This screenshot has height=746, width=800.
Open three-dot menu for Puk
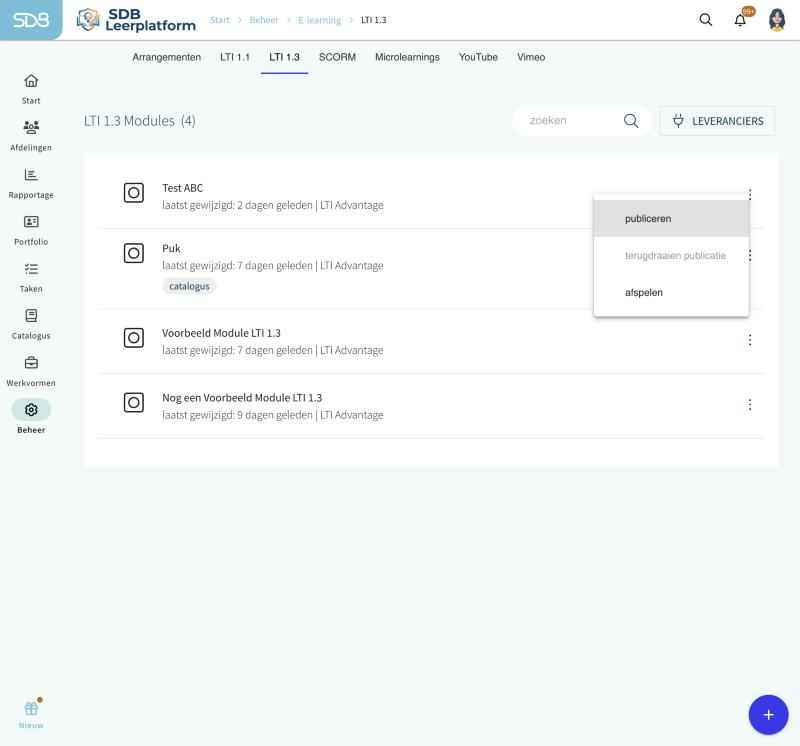tap(750, 255)
